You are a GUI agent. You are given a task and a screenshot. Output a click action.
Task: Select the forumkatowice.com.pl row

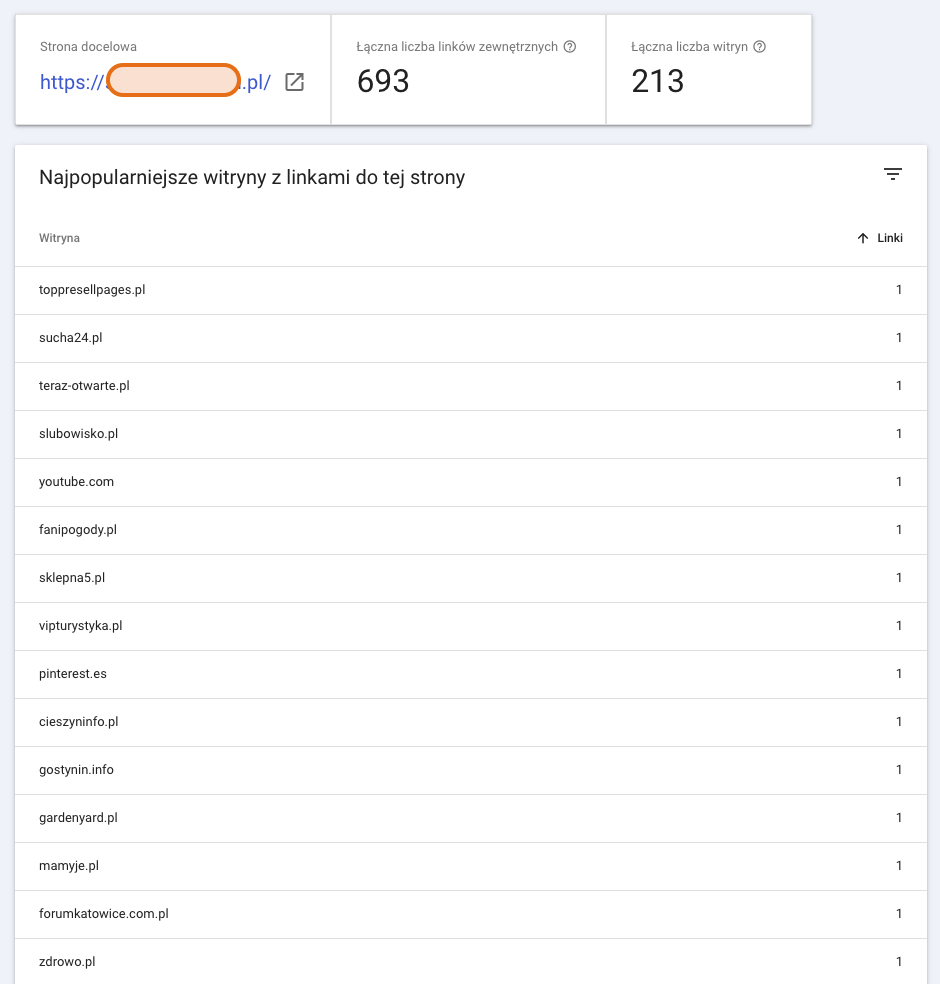point(103,914)
